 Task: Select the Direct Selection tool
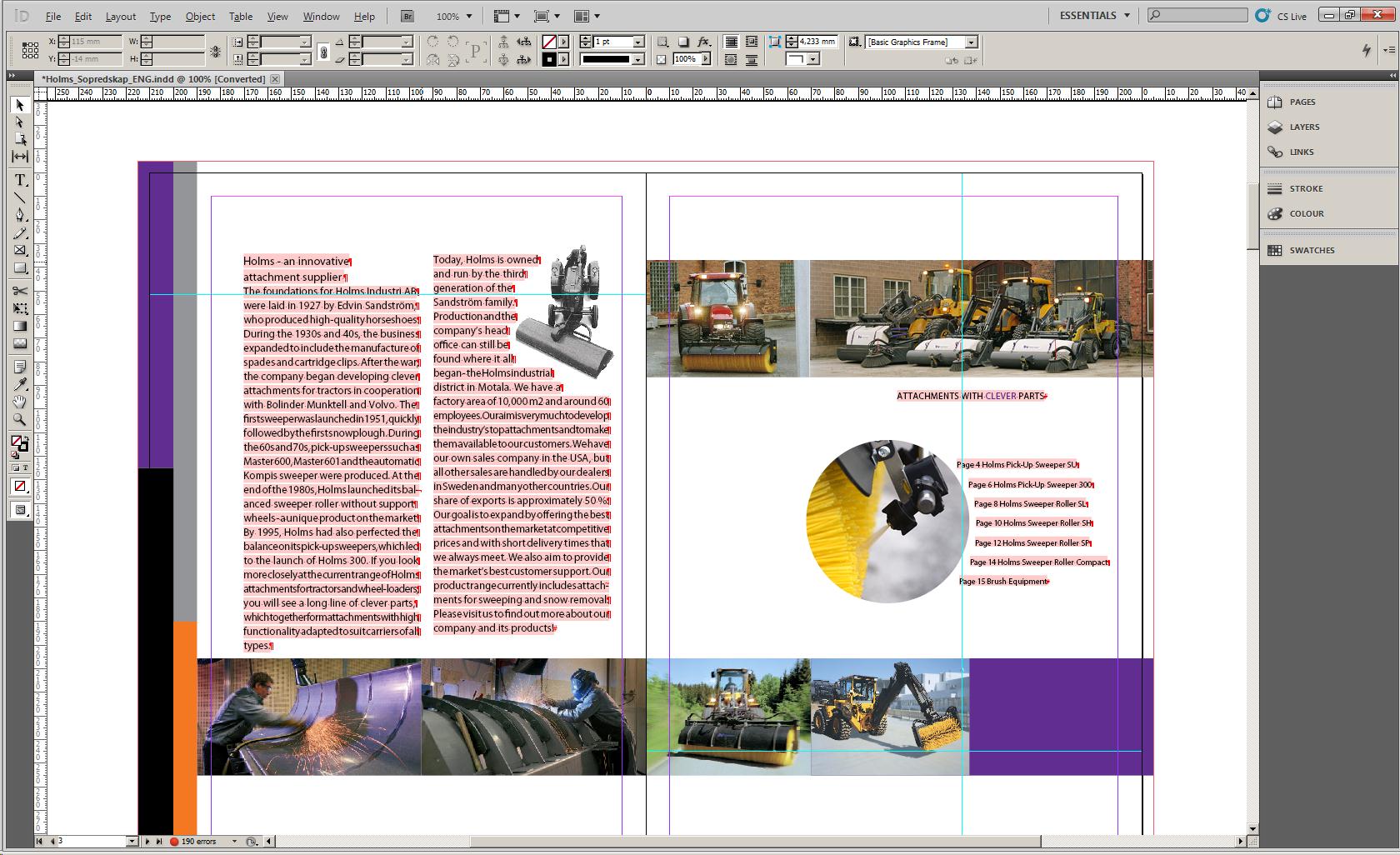(20, 122)
